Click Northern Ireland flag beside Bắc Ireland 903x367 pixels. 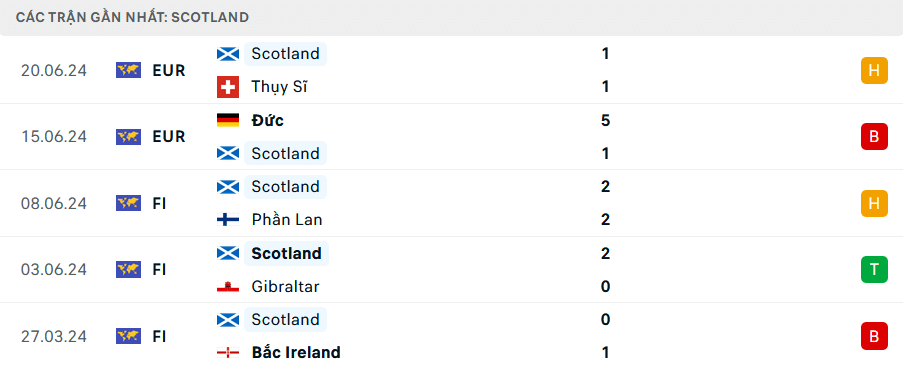228,352
